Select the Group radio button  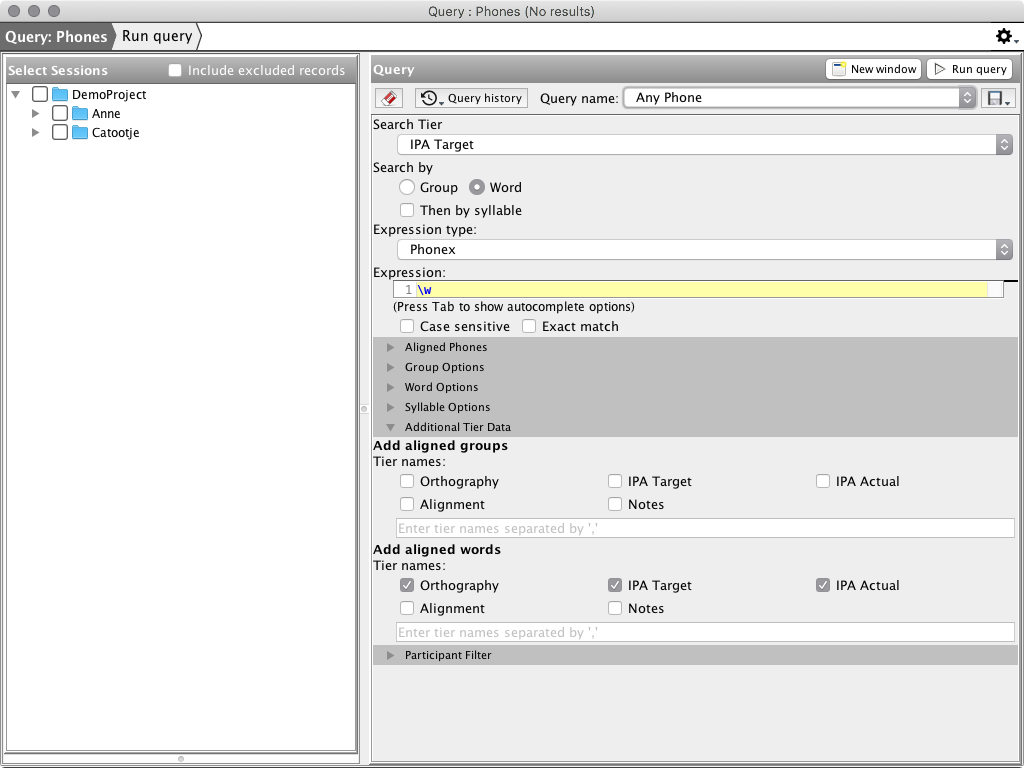click(x=407, y=187)
